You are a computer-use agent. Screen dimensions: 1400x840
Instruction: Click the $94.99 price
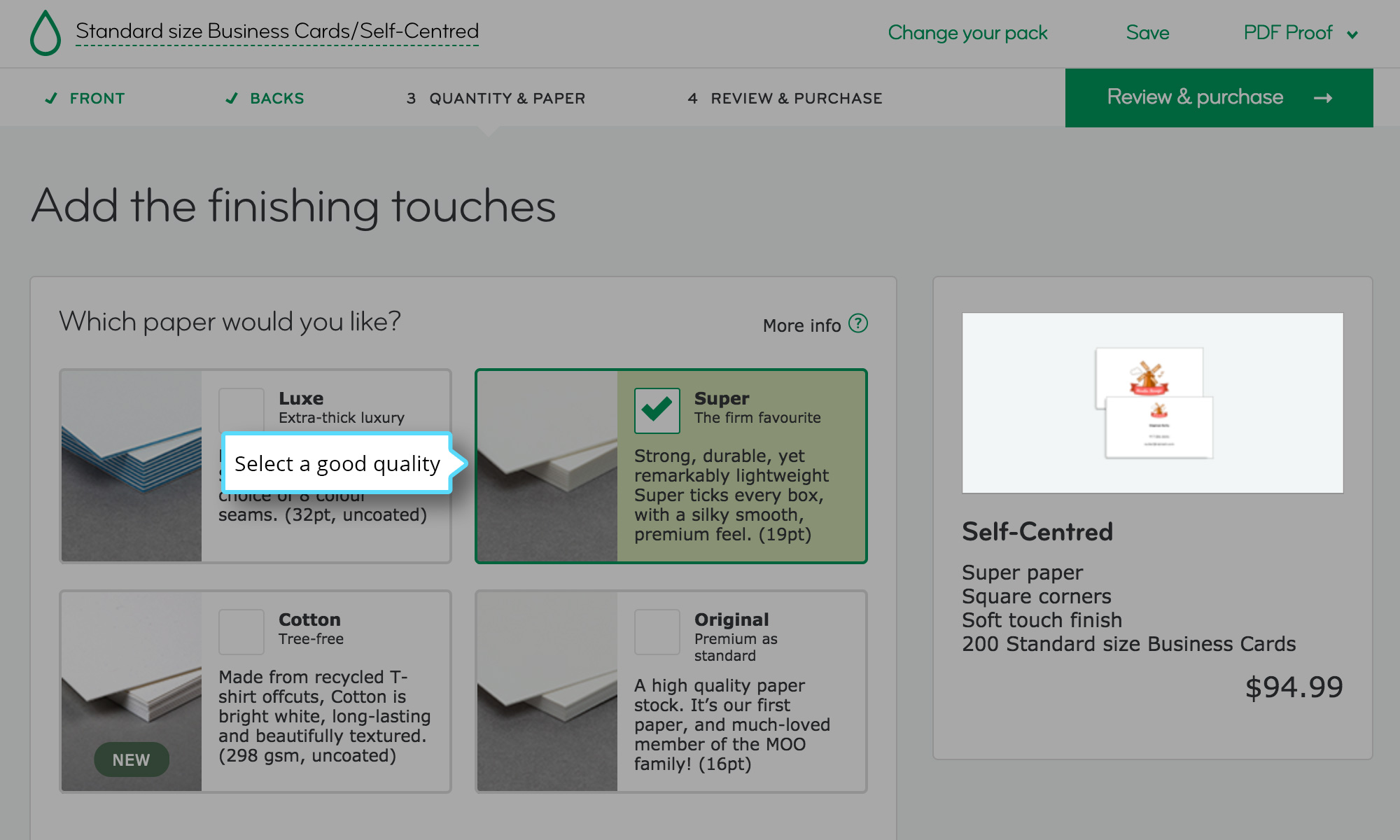1294,687
